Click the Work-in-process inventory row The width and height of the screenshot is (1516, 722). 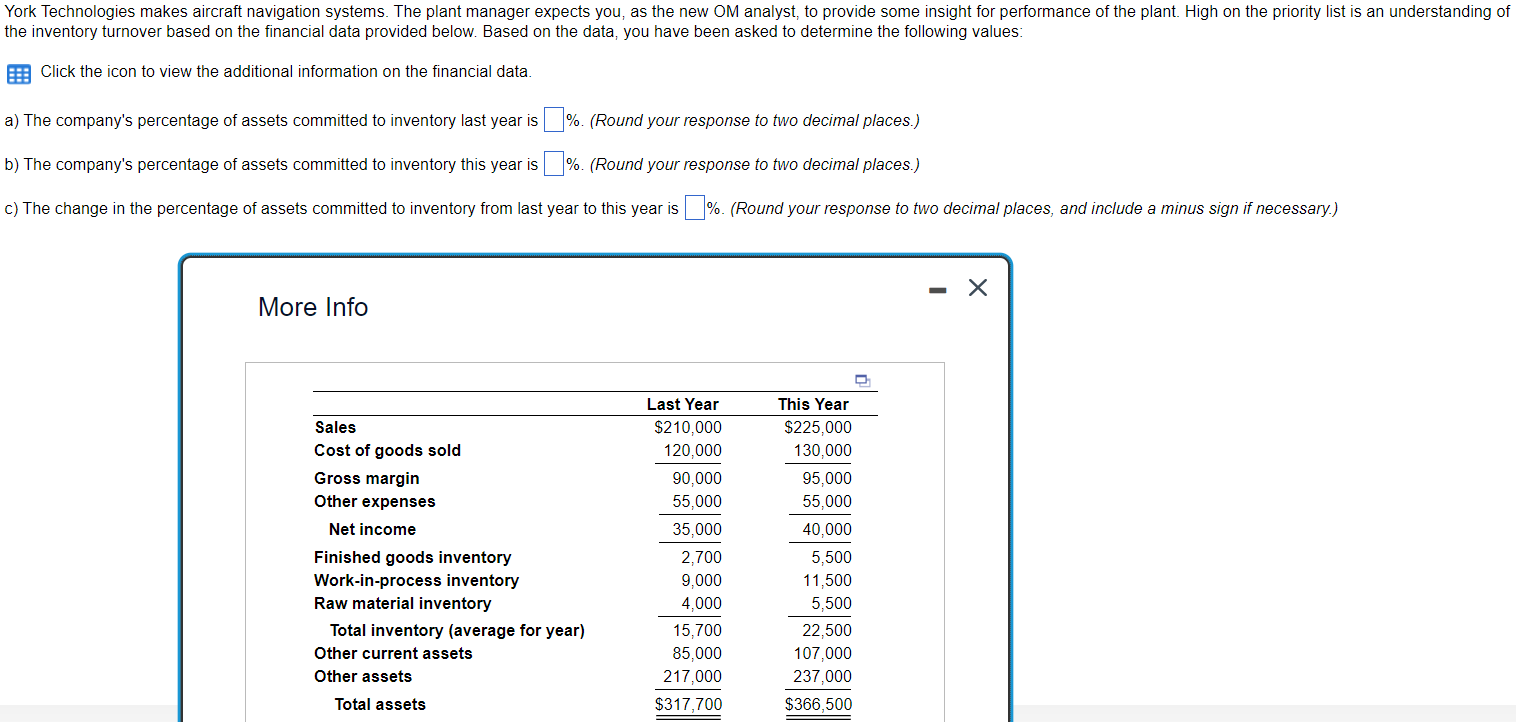416,580
